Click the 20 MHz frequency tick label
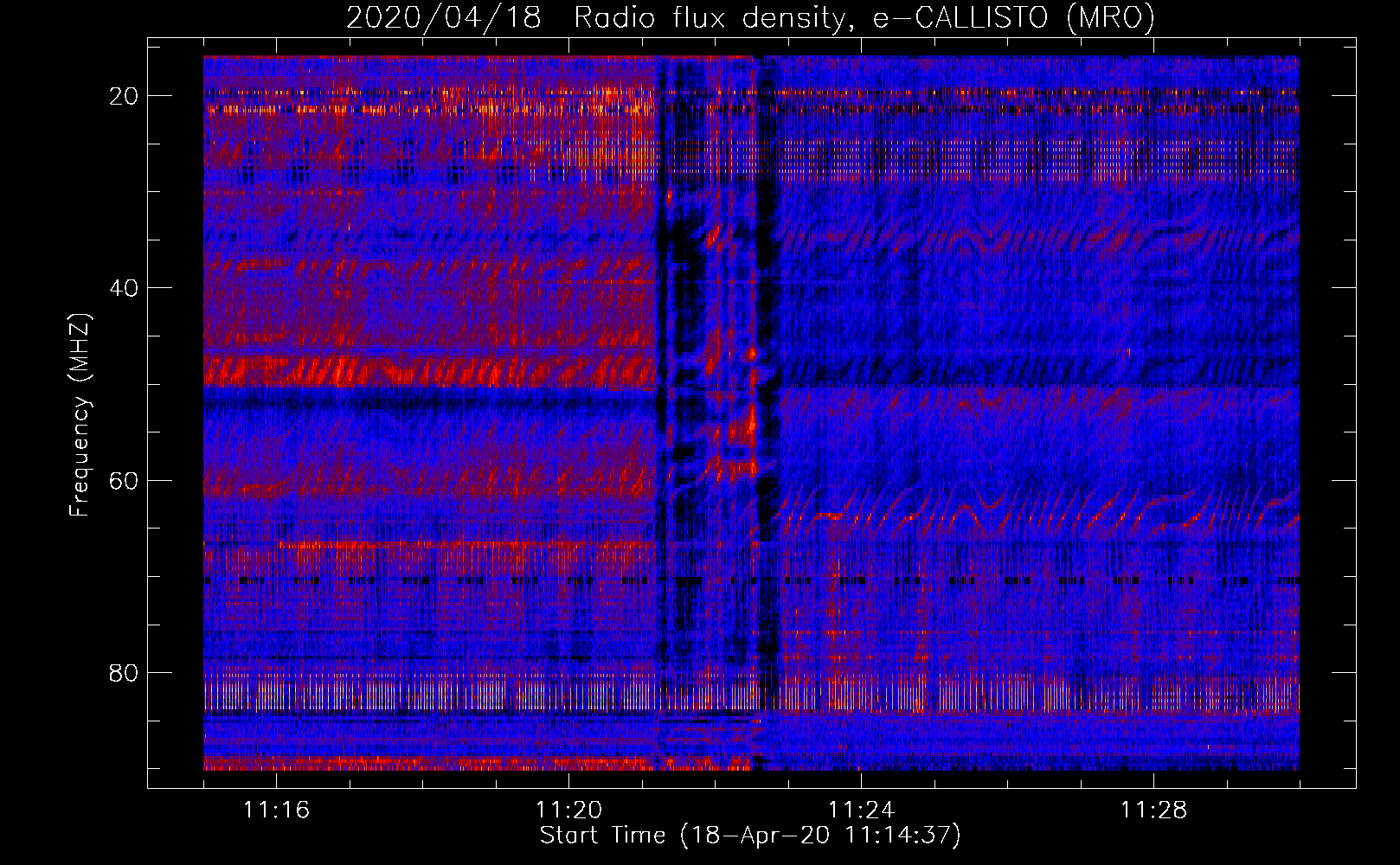Image resolution: width=1400 pixels, height=865 pixels. (125, 96)
